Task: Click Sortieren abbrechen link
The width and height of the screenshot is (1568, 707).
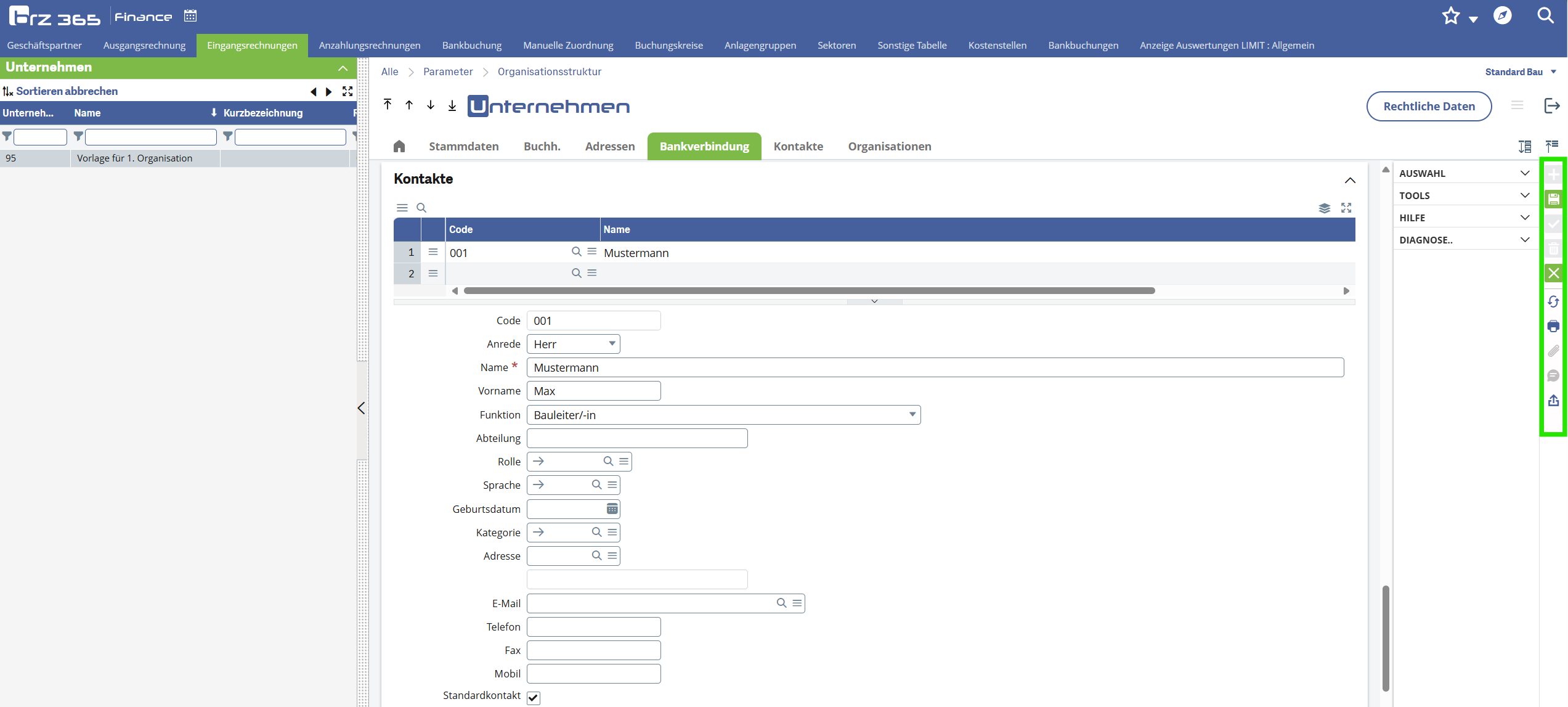Action: point(67,91)
